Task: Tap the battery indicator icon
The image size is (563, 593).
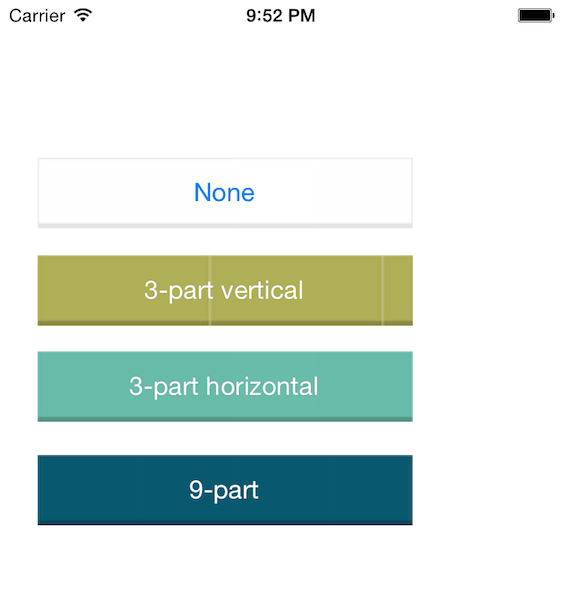Action: click(536, 16)
